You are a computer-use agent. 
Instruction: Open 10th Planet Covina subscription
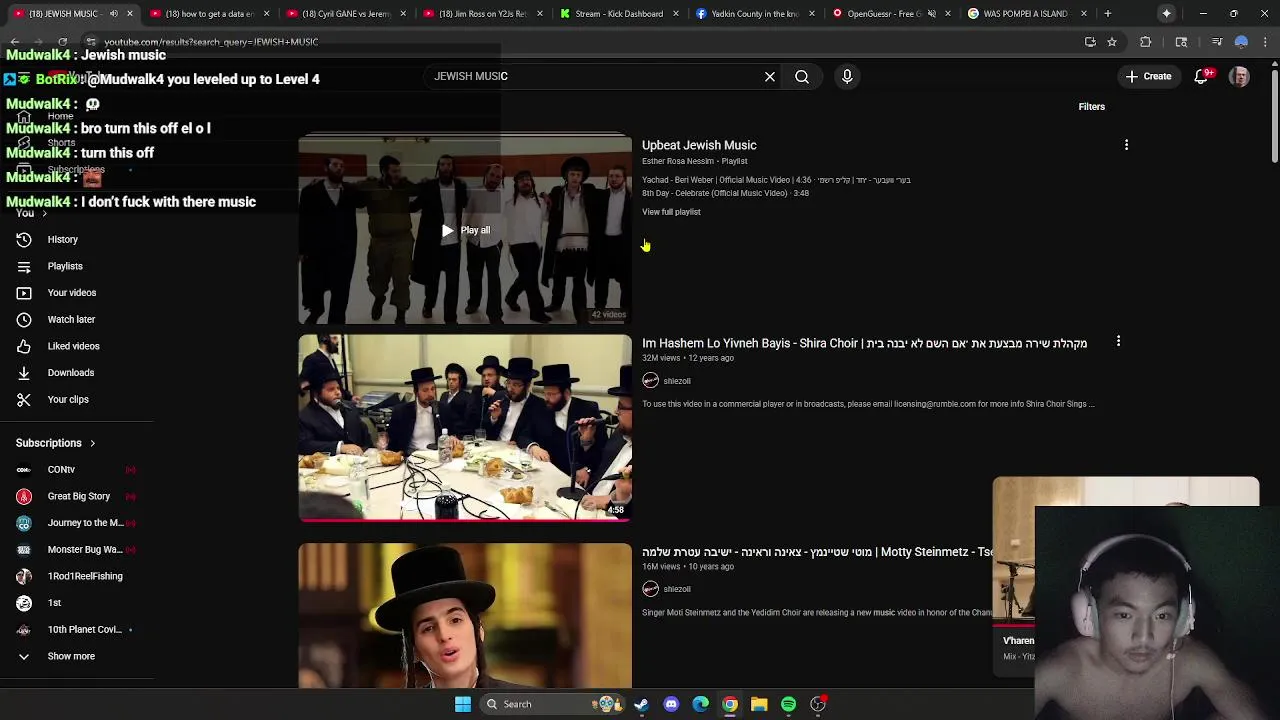[x=84, y=629]
